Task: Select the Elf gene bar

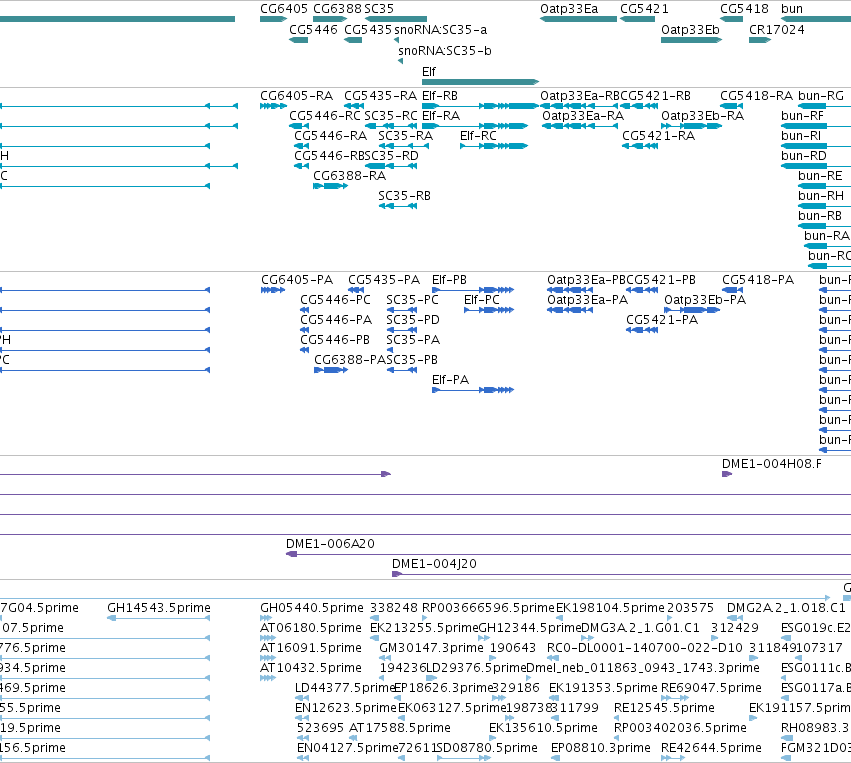Action: coord(480,82)
